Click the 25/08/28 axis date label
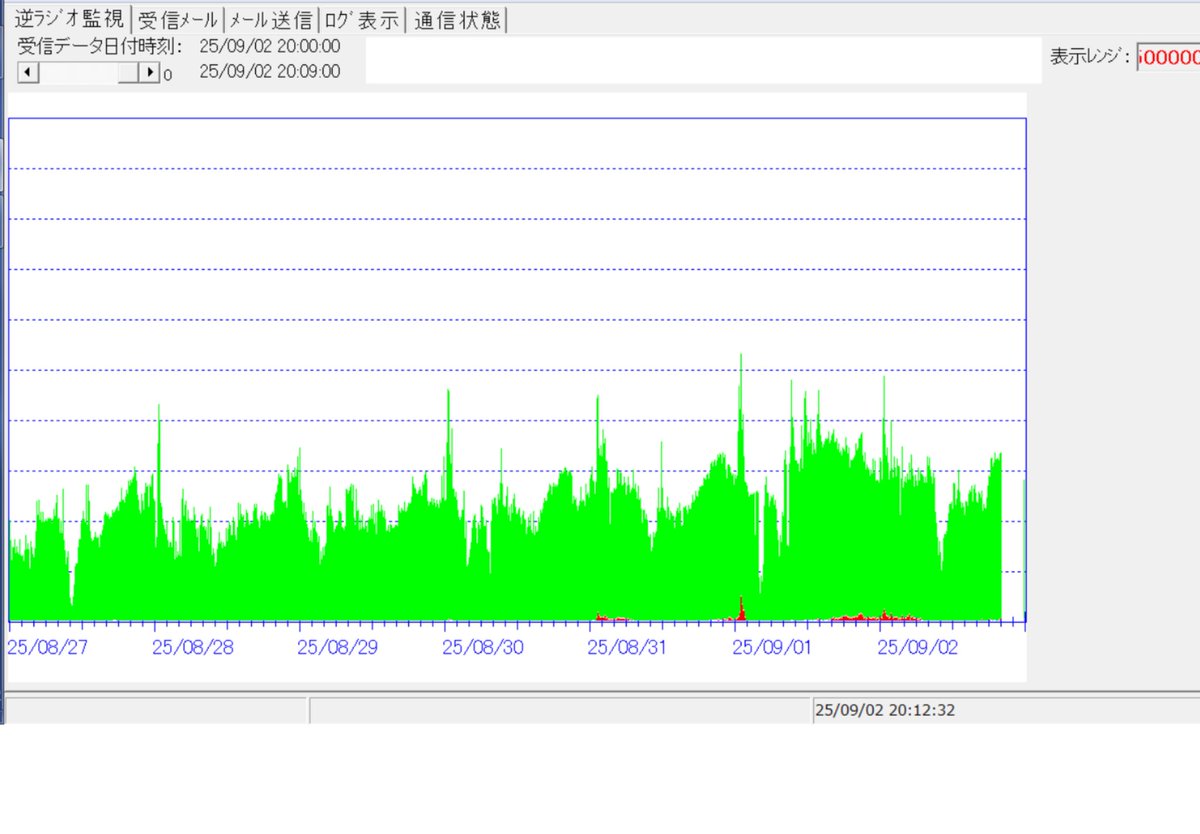This screenshot has height=834, width=1200. point(193,647)
